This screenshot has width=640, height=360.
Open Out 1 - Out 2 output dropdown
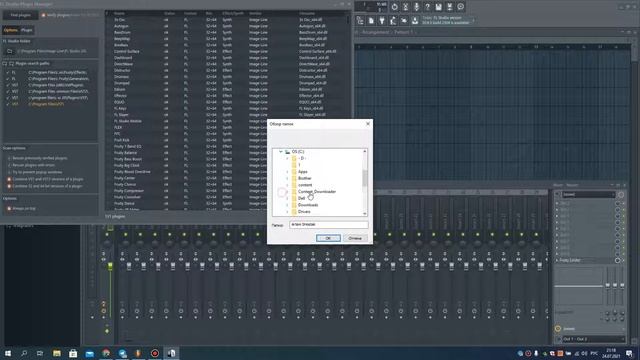[x=594, y=339]
